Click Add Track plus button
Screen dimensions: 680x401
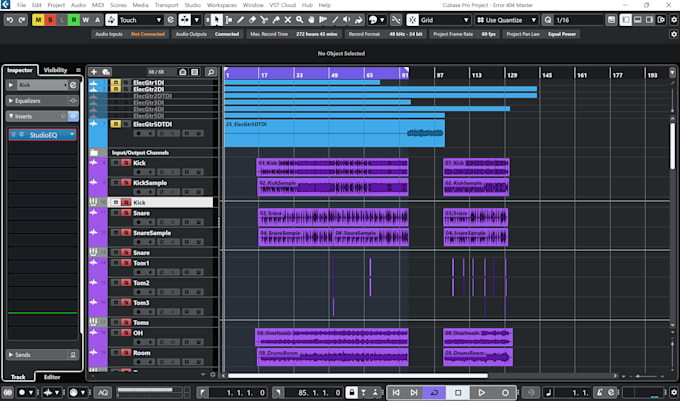(x=94, y=72)
